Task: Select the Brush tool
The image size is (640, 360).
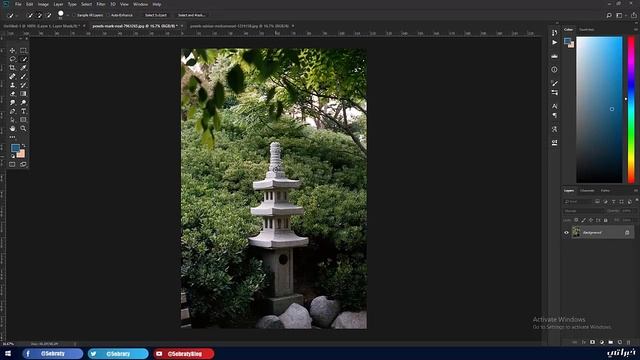Action: tap(23, 76)
